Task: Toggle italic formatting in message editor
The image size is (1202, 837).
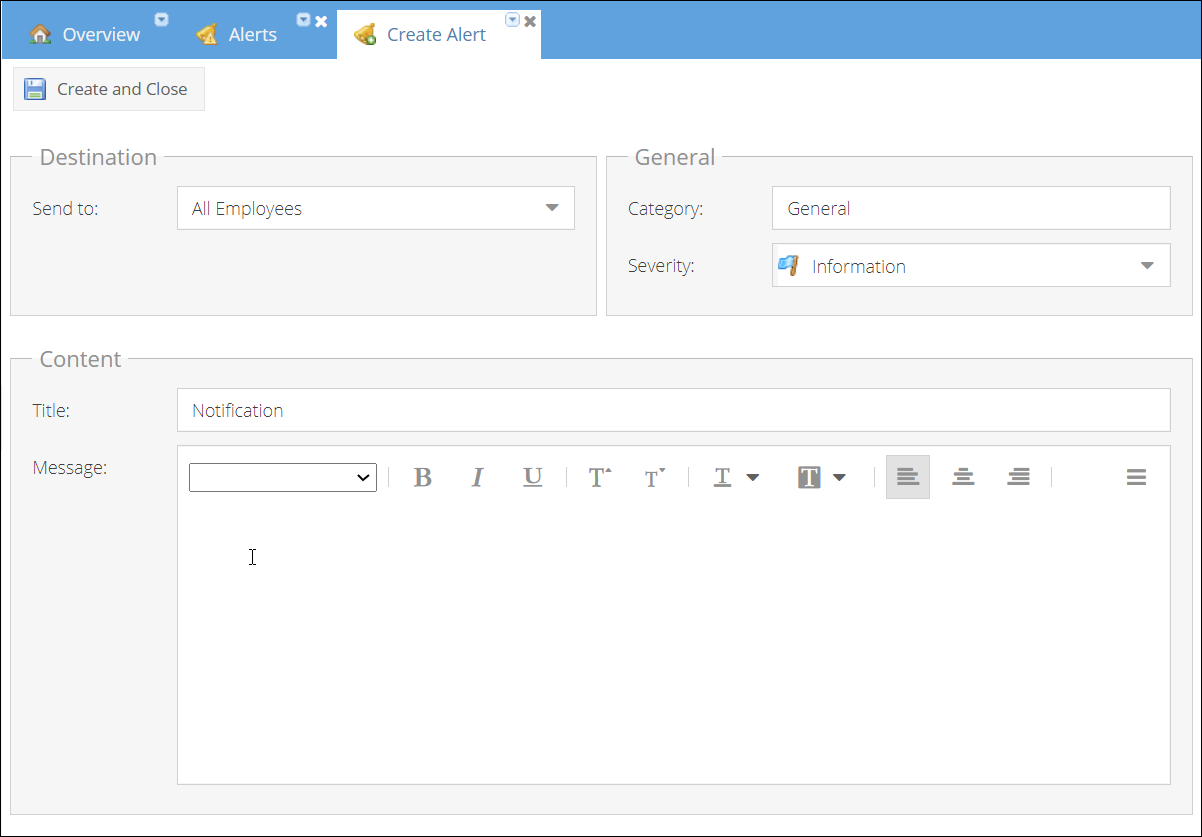Action: [x=478, y=477]
